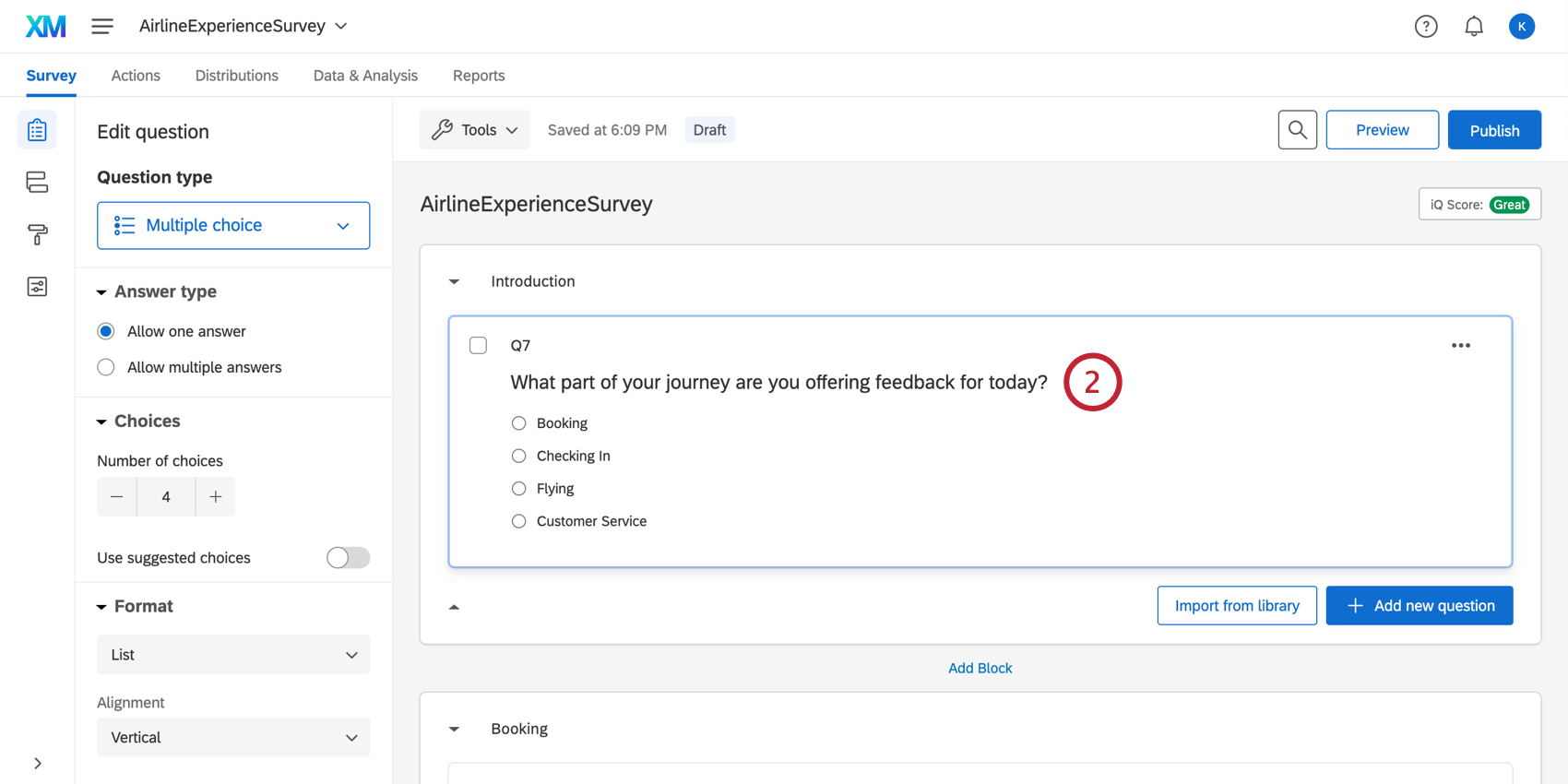Image resolution: width=1568 pixels, height=784 pixels.
Task: Open the notifications bell
Action: [1474, 27]
